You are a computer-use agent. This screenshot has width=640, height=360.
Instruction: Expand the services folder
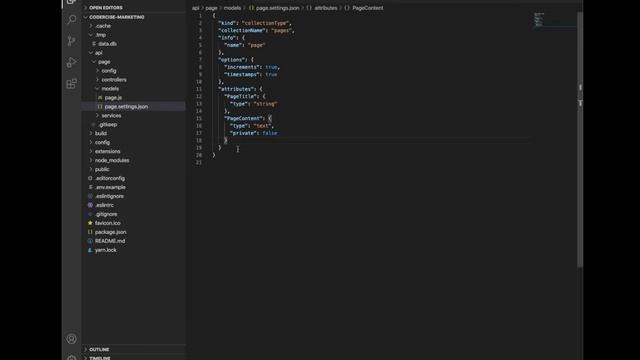pyautogui.click(x=111, y=116)
